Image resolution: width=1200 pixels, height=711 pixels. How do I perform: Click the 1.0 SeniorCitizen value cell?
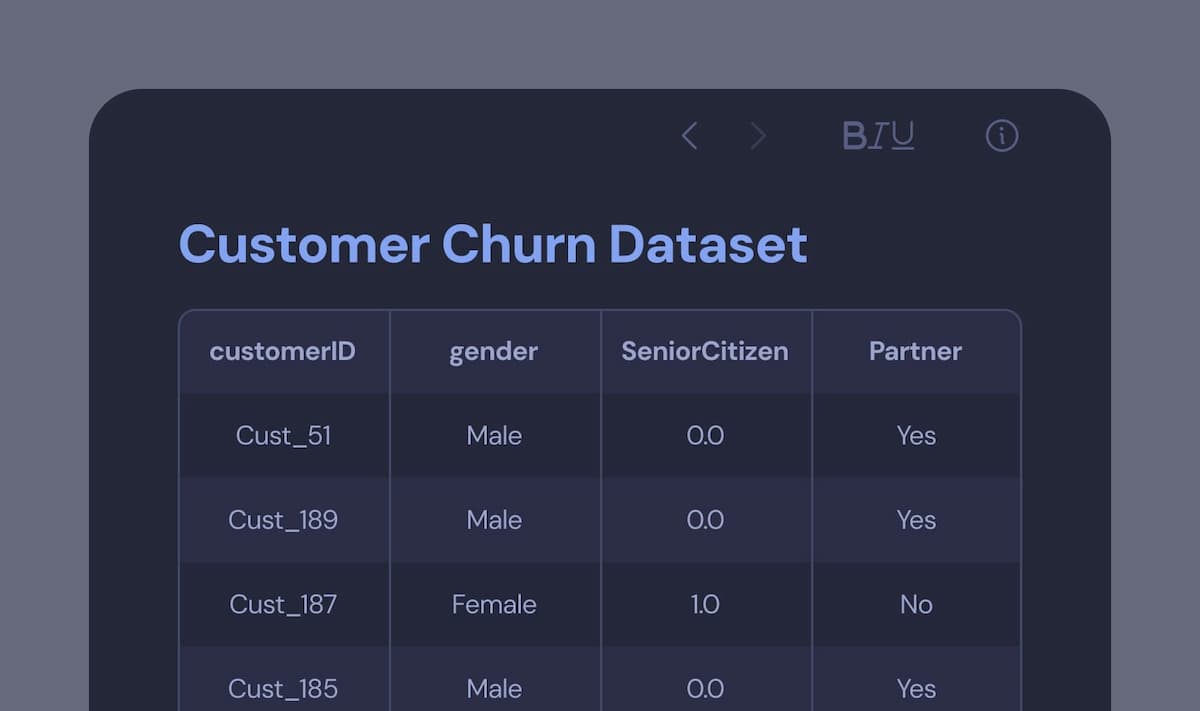coord(705,604)
